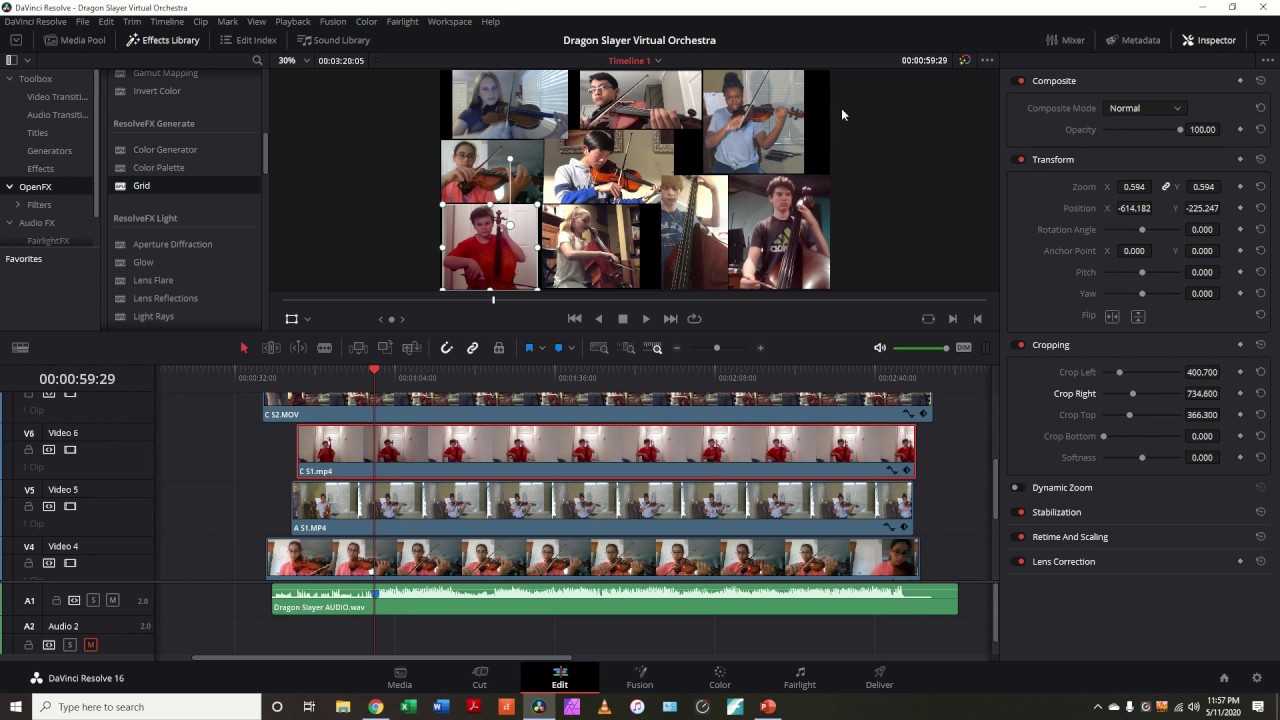Click the Detail Zoom icon
Screen dimensions: 1280x720
click(628, 348)
